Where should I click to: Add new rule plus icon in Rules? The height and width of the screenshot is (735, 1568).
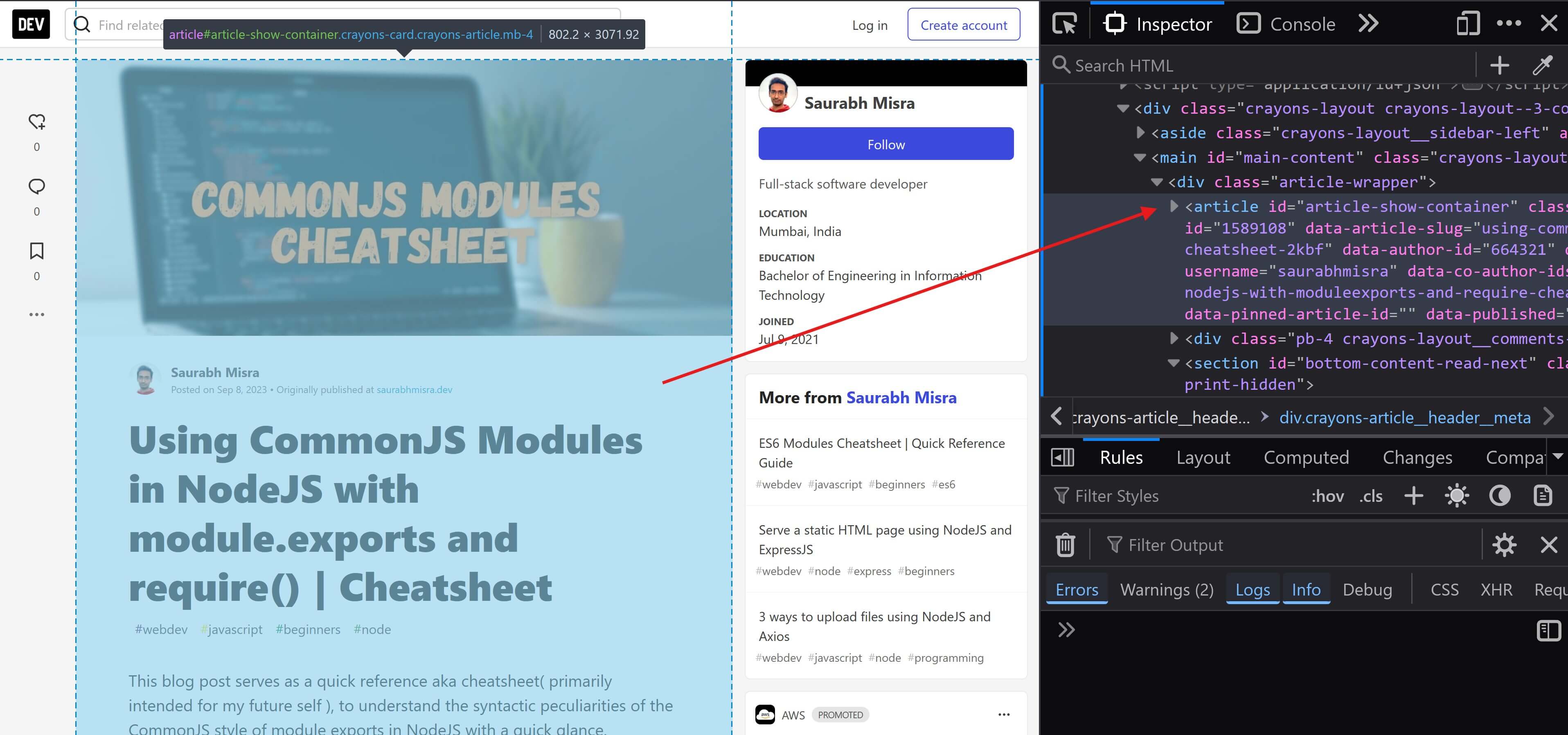pos(1413,496)
